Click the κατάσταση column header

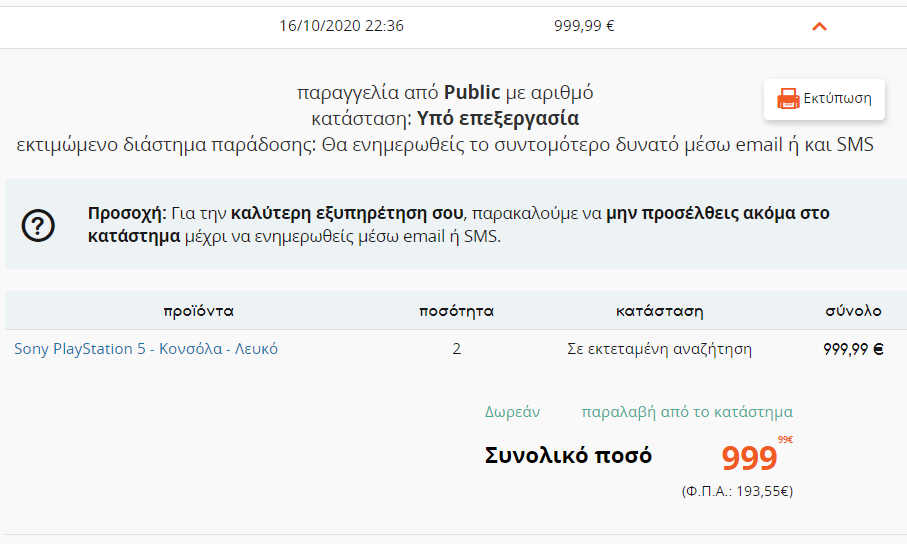tap(659, 311)
